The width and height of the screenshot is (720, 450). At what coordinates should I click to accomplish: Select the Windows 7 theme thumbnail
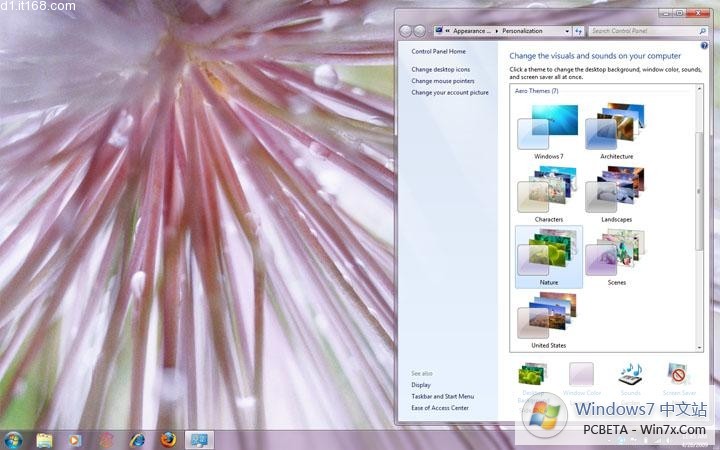pos(548,127)
